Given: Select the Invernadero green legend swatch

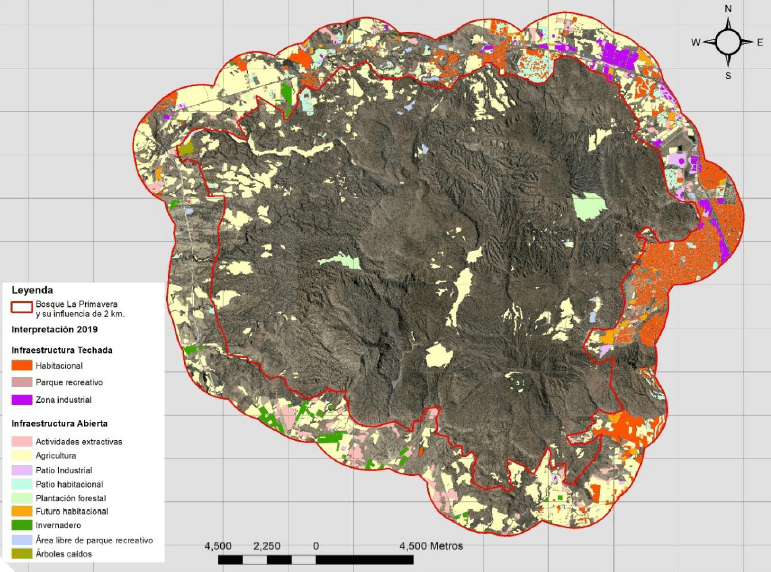Looking at the screenshot, I should (20, 525).
